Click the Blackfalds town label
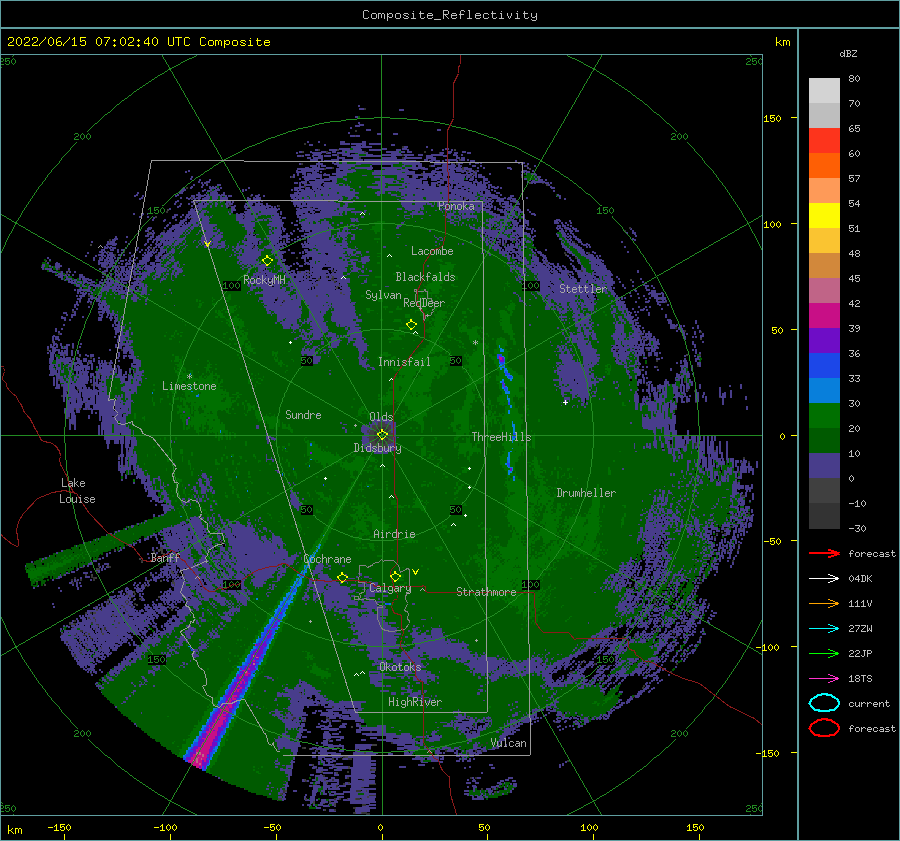 [x=425, y=277]
